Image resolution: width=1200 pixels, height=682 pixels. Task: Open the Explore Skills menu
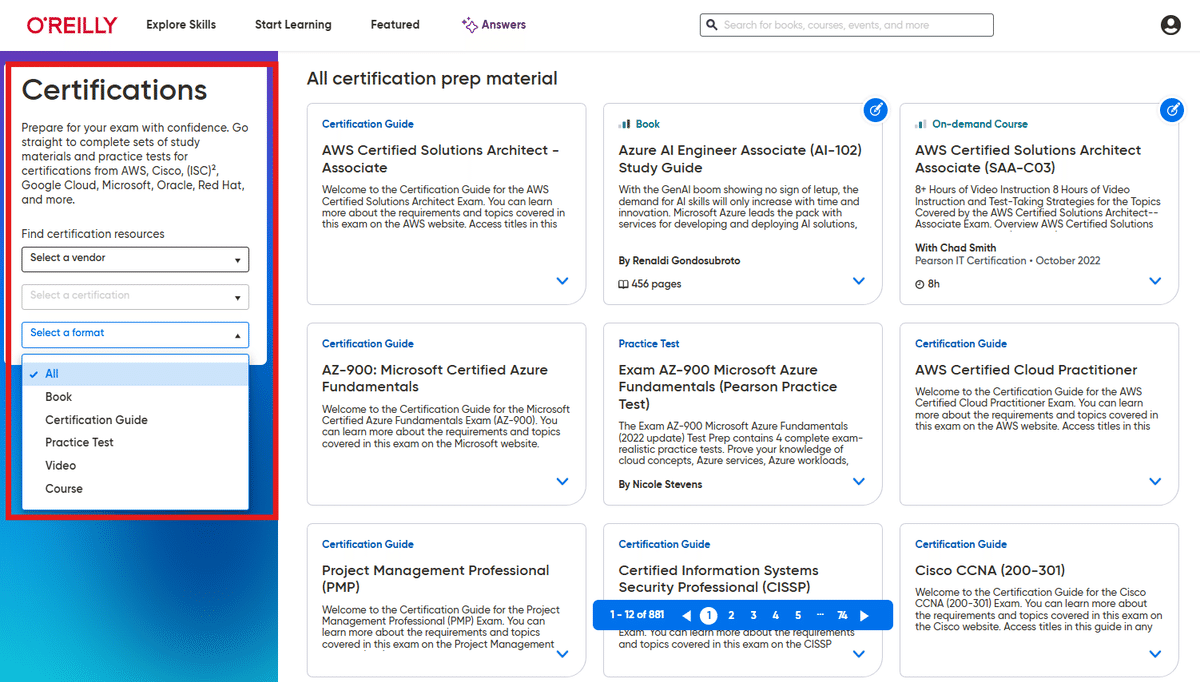click(181, 24)
